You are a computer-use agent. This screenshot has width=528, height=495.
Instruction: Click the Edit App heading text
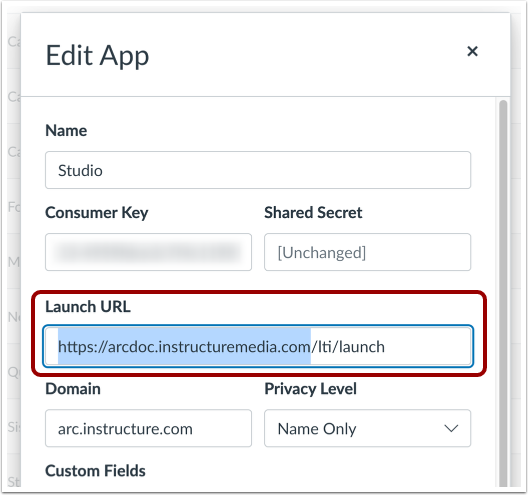point(97,56)
